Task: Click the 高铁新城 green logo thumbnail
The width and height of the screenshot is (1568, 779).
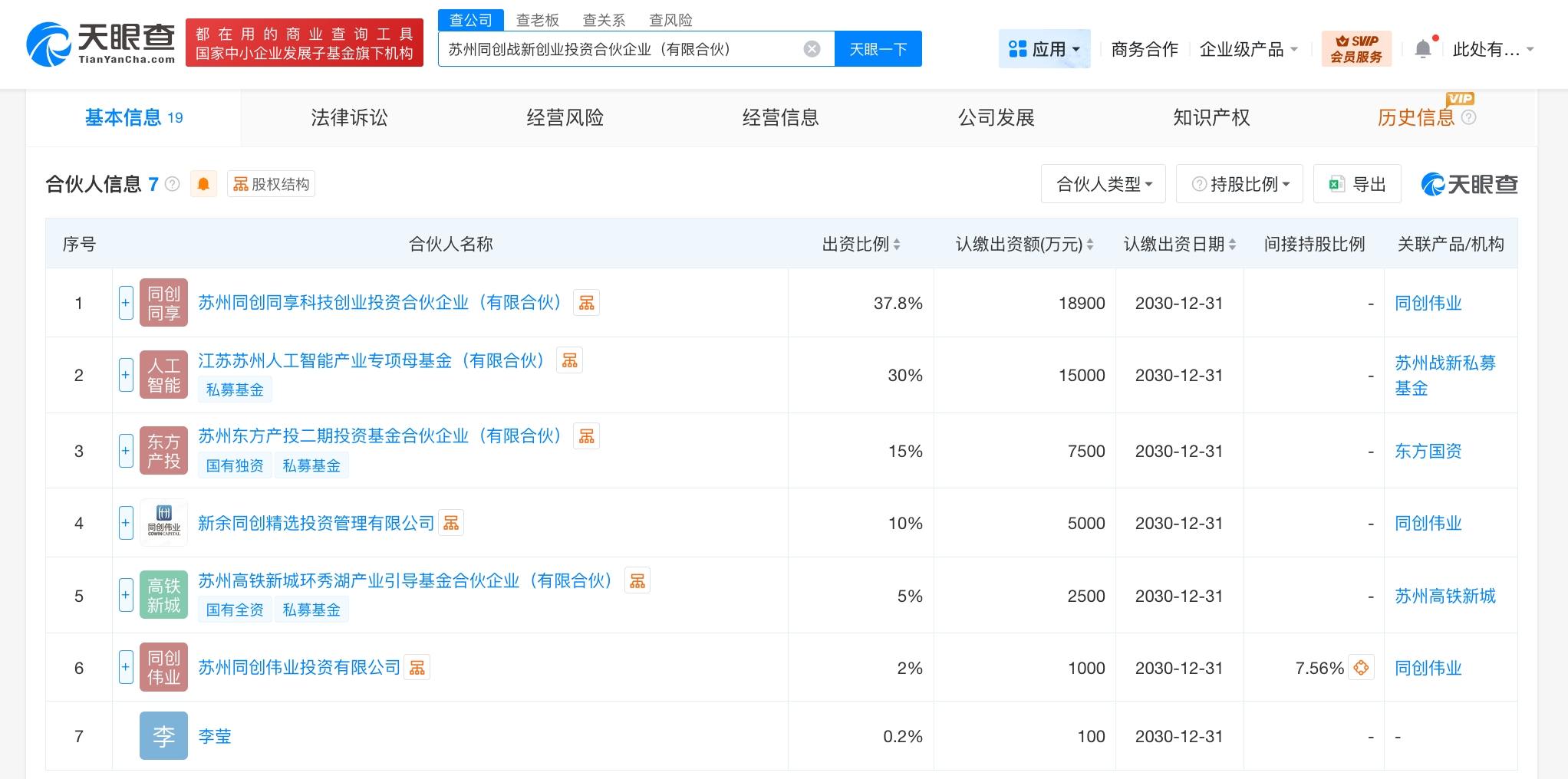Action: (x=163, y=596)
